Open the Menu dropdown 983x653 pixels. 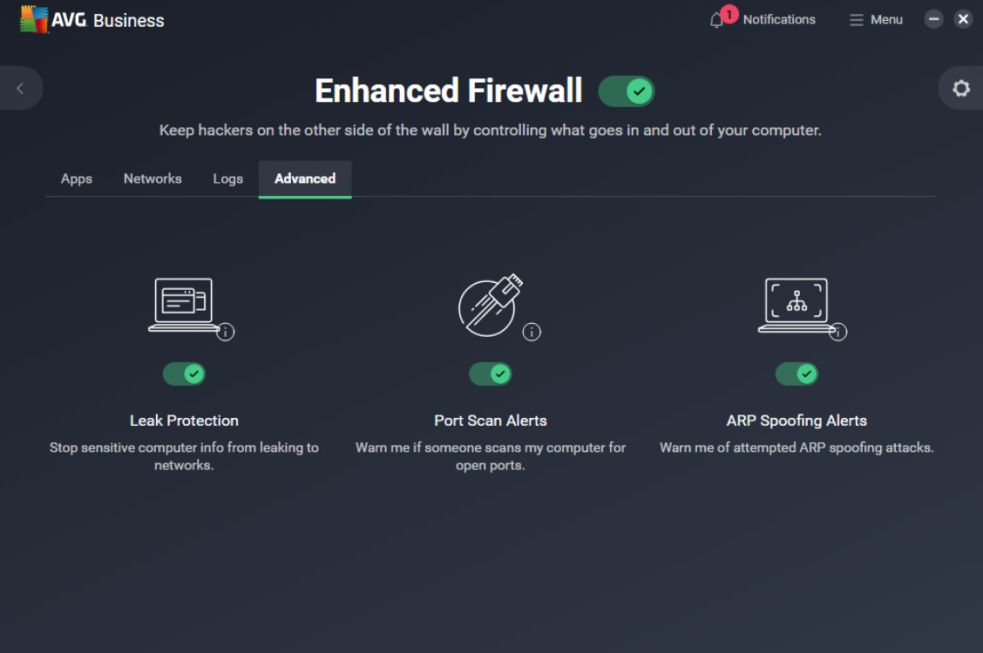(875, 19)
